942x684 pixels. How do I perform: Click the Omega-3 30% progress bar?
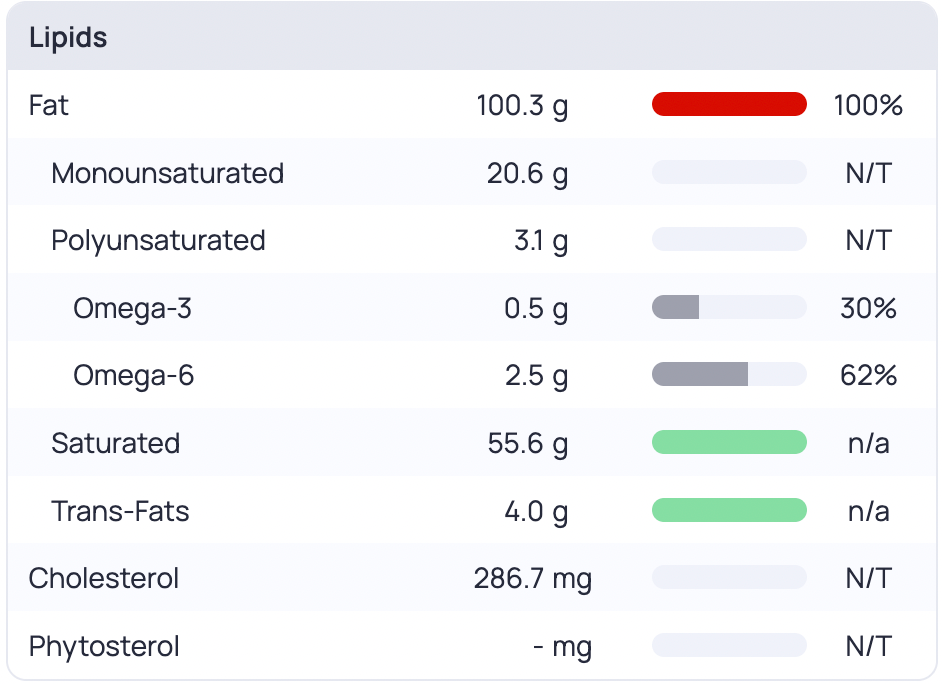pyautogui.click(x=729, y=308)
